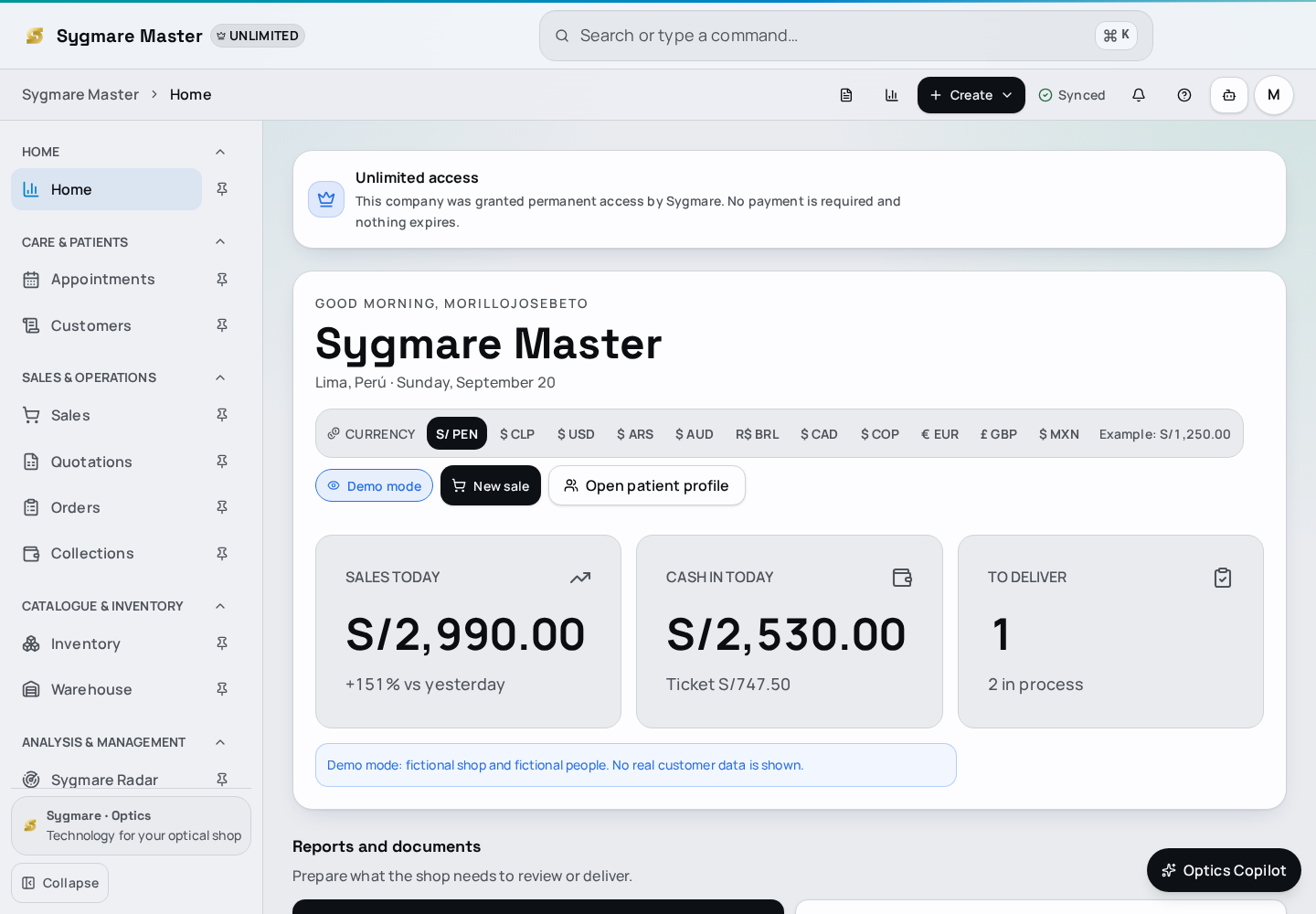Open the help question mark icon
The width and height of the screenshot is (1316, 914).
(1184, 95)
